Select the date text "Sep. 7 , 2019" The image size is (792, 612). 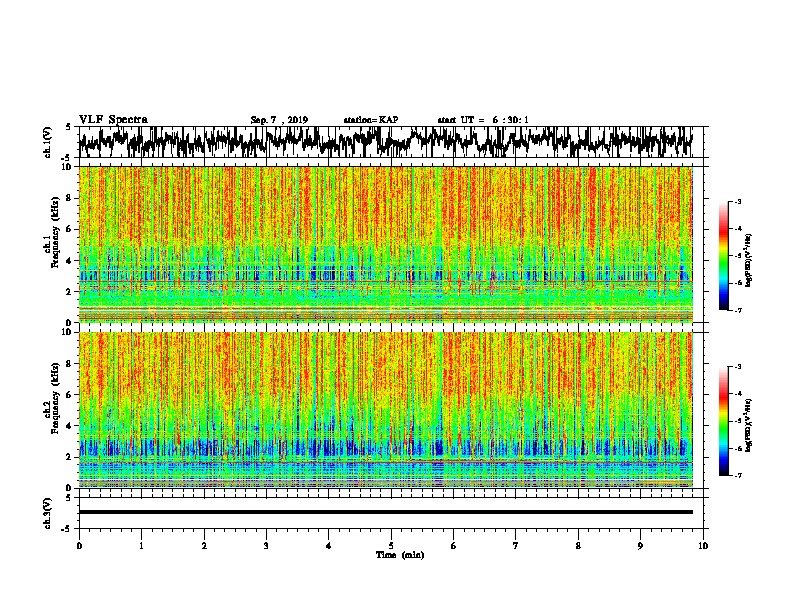(x=279, y=120)
